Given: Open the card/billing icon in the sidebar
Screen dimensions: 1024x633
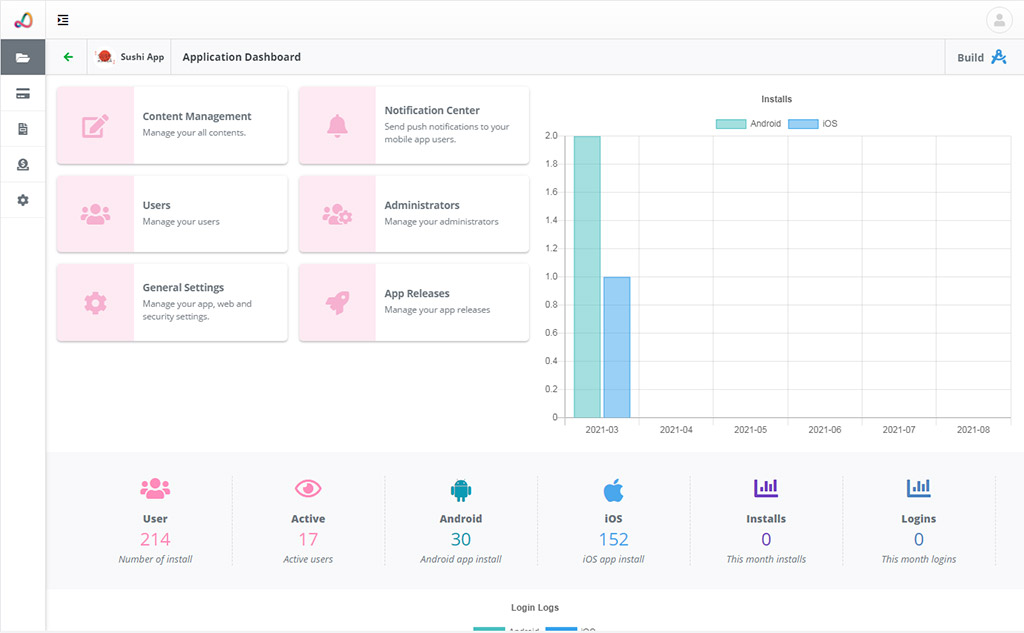Looking at the screenshot, I should [x=23, y=93].
